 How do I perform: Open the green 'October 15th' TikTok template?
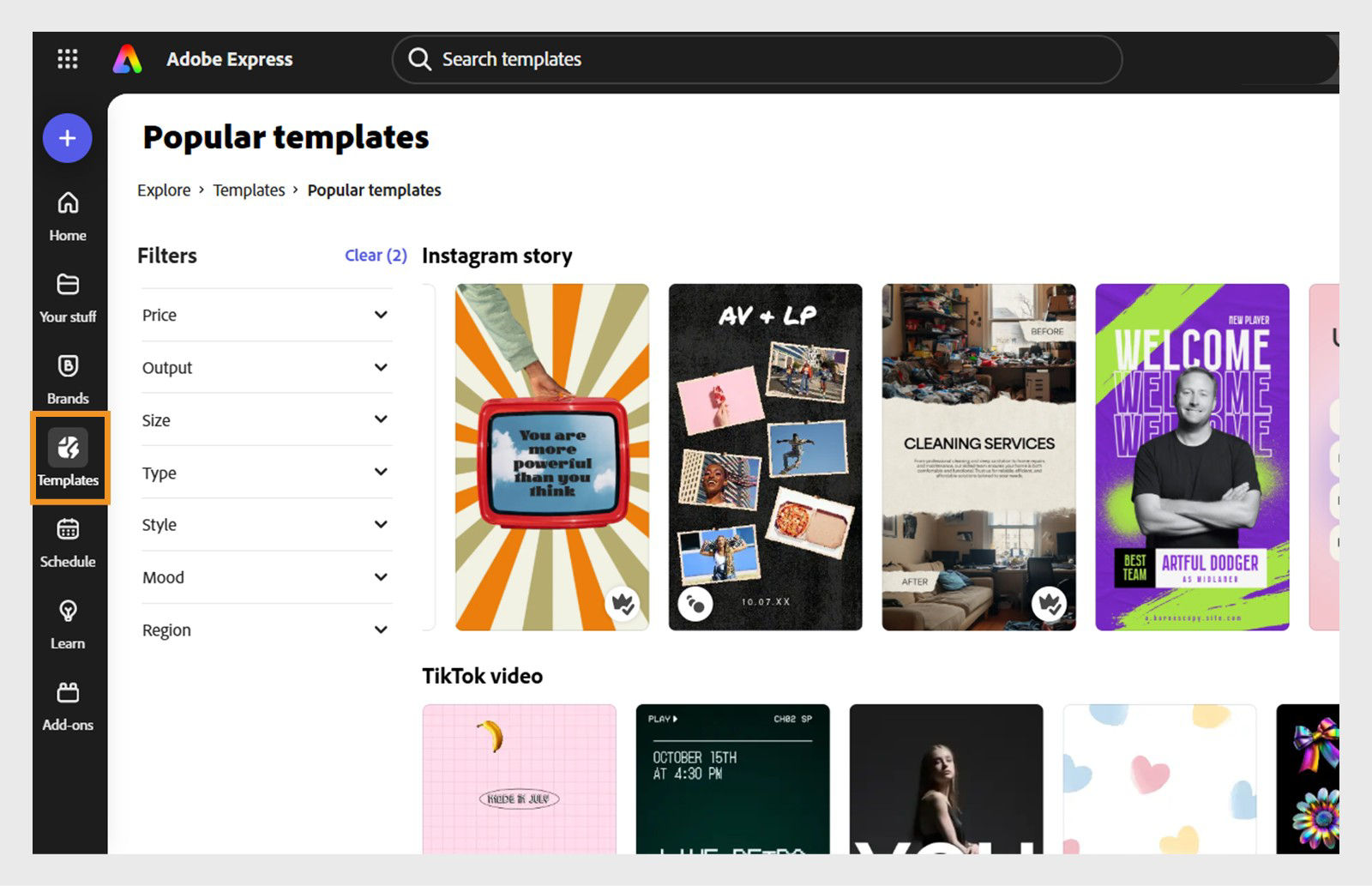(x=733, y=779)
